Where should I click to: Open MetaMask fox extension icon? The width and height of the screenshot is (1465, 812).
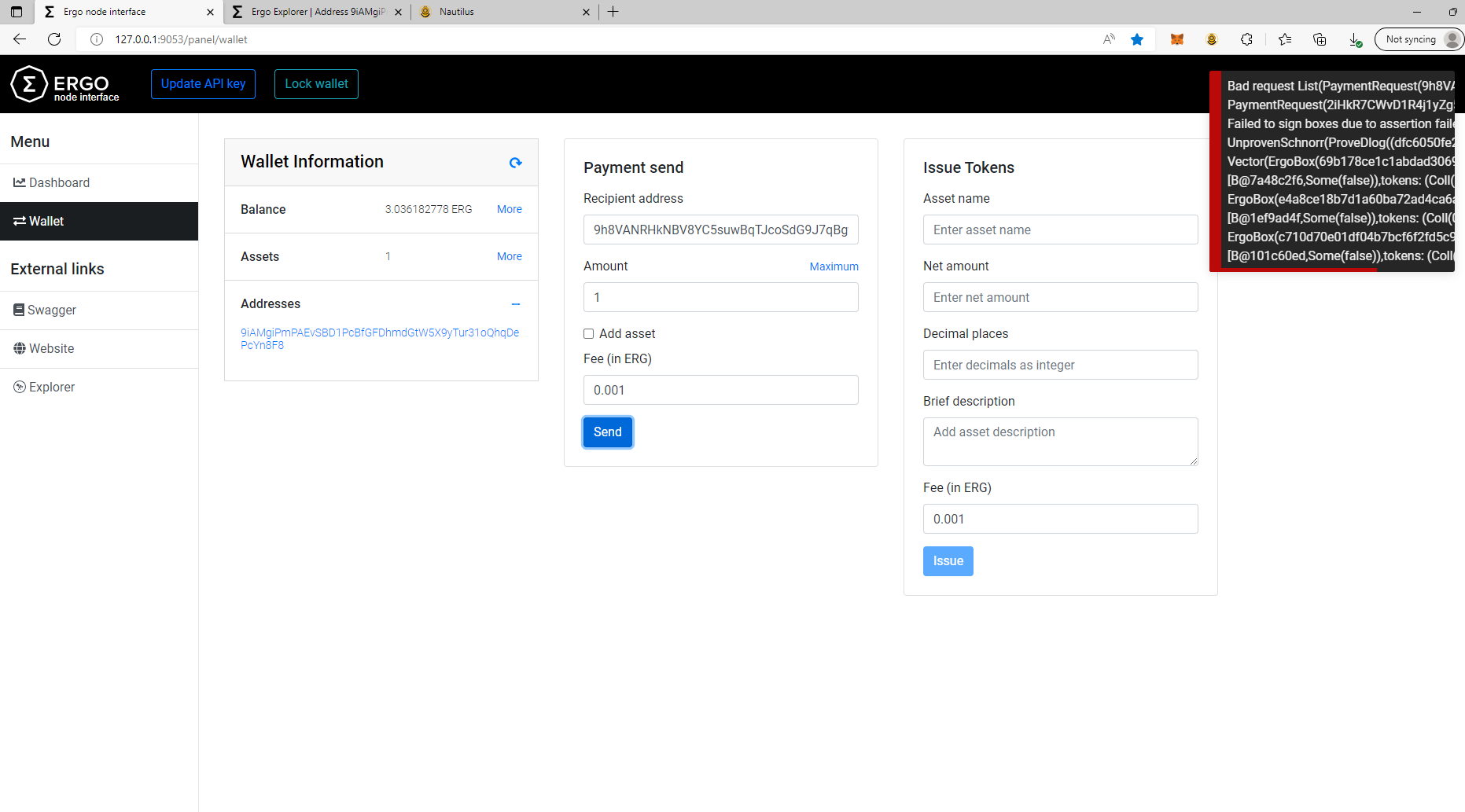pos(1177,39)
